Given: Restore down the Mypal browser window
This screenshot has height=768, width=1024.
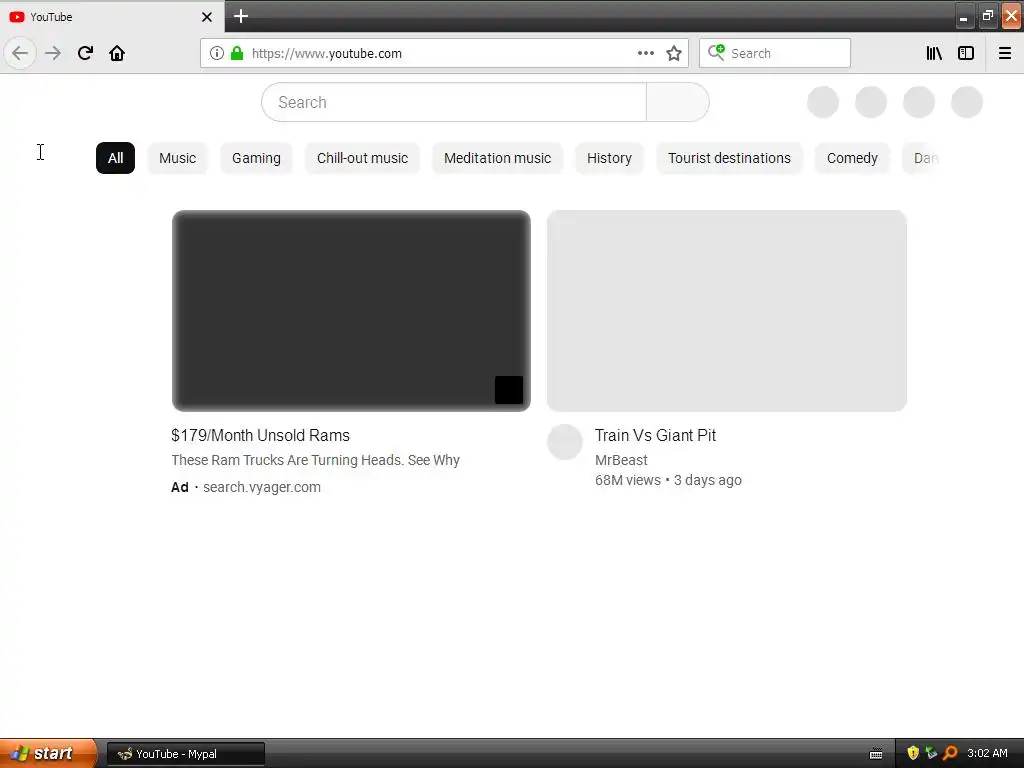Looking at the screenshot, I should point(987,16).
